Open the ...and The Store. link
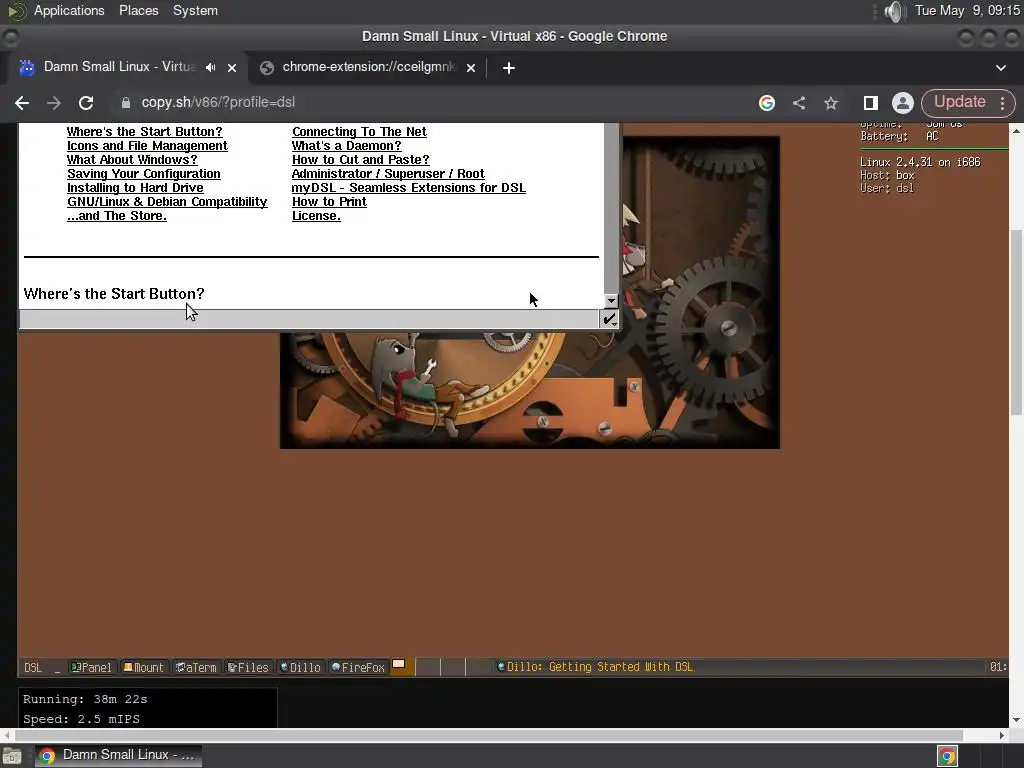 pos(117,216)
